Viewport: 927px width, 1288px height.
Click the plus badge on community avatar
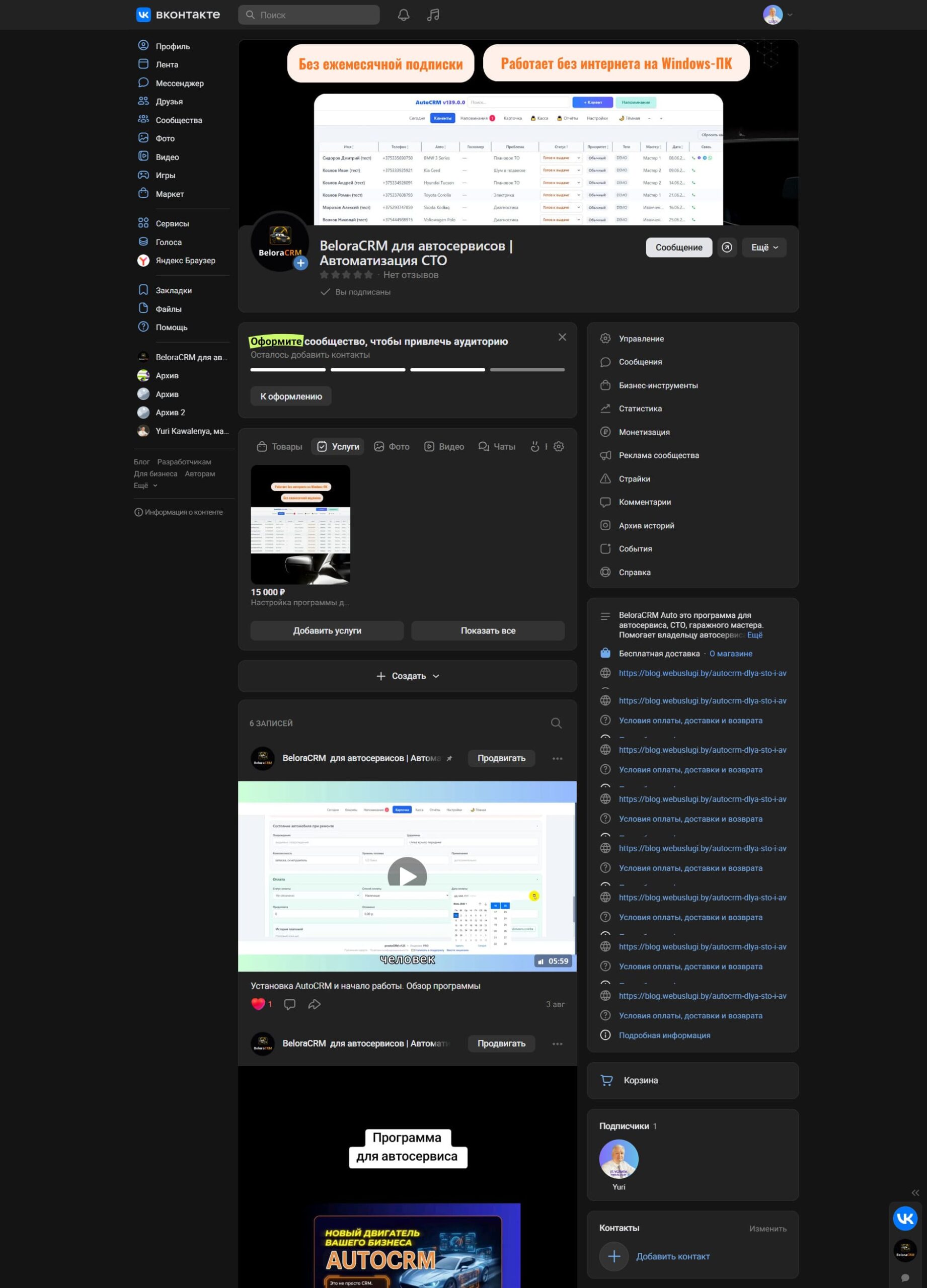[300, 263]
